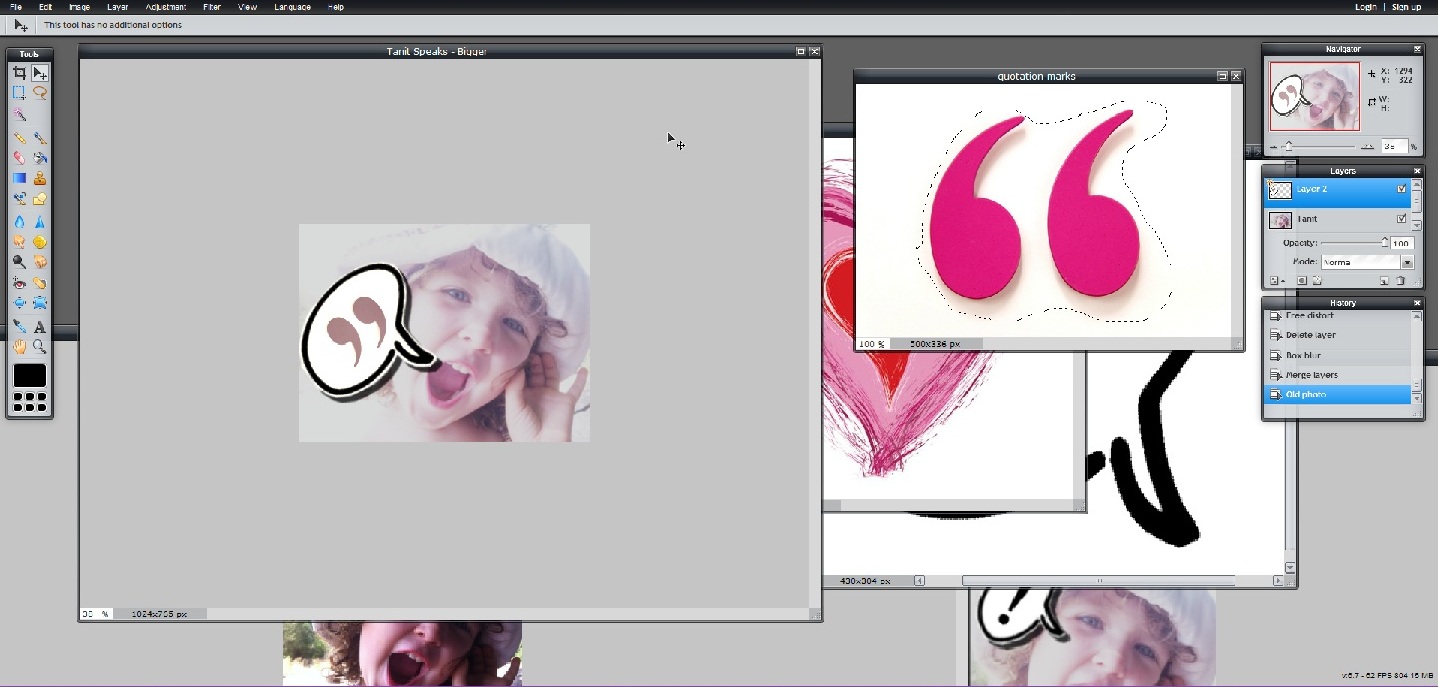Viewport: 1439px width, 687px height.
Task: Open the Adjustment menu
Action: click(166, 7)
